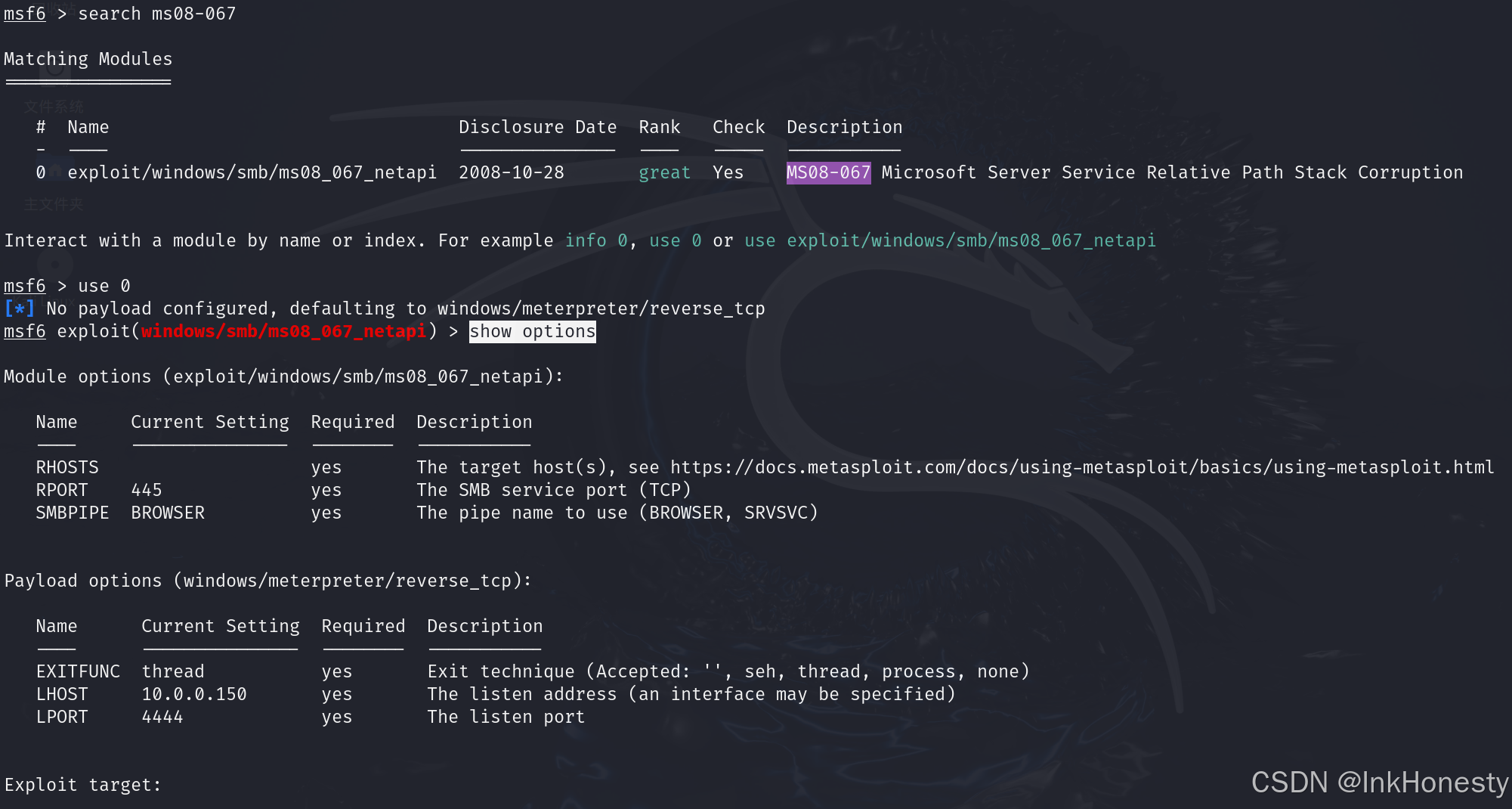Click the SMBPIPE value BROWSER
This screenshot has height=809, width=1512.
[167, 513]
